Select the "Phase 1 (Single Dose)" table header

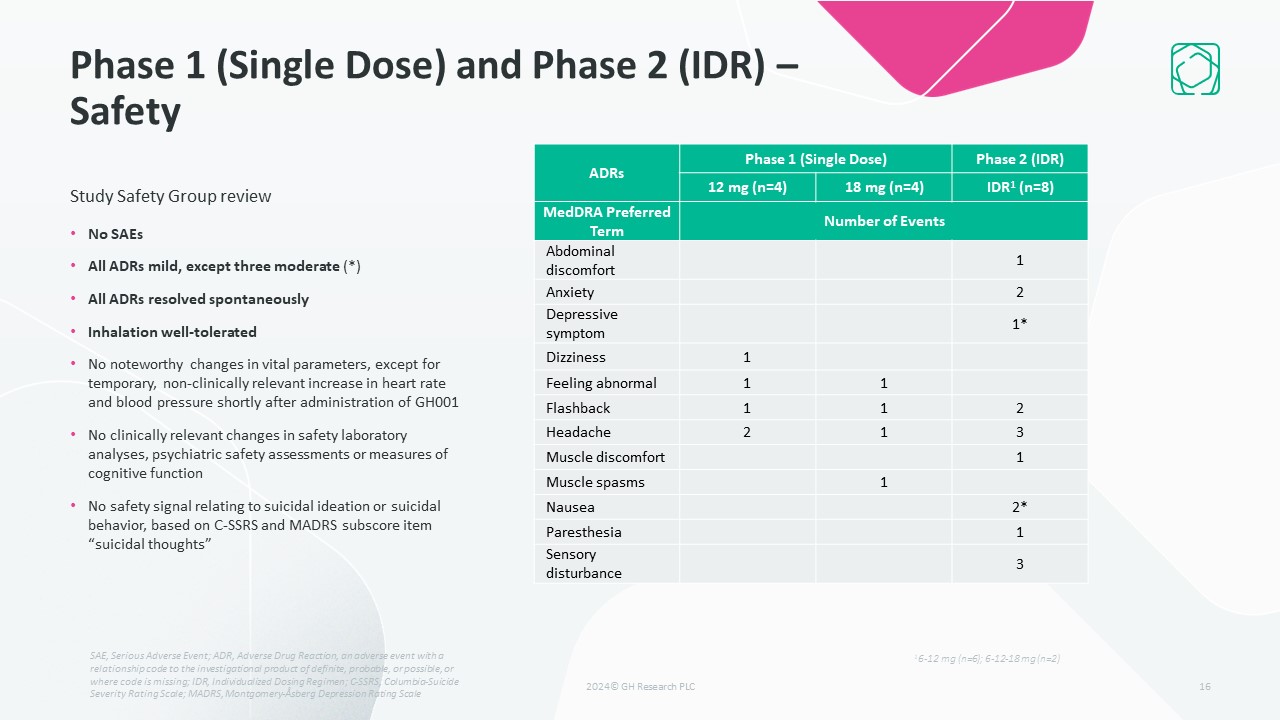click(815, 159)
